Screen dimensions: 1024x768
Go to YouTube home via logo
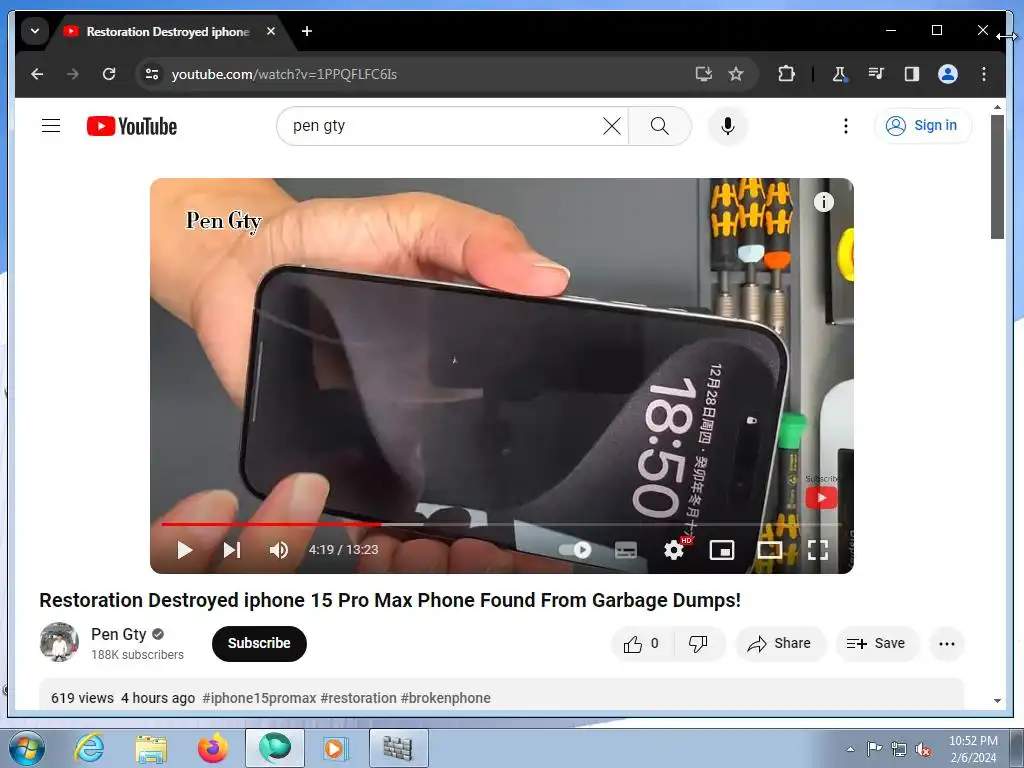(x=132, y=126)
